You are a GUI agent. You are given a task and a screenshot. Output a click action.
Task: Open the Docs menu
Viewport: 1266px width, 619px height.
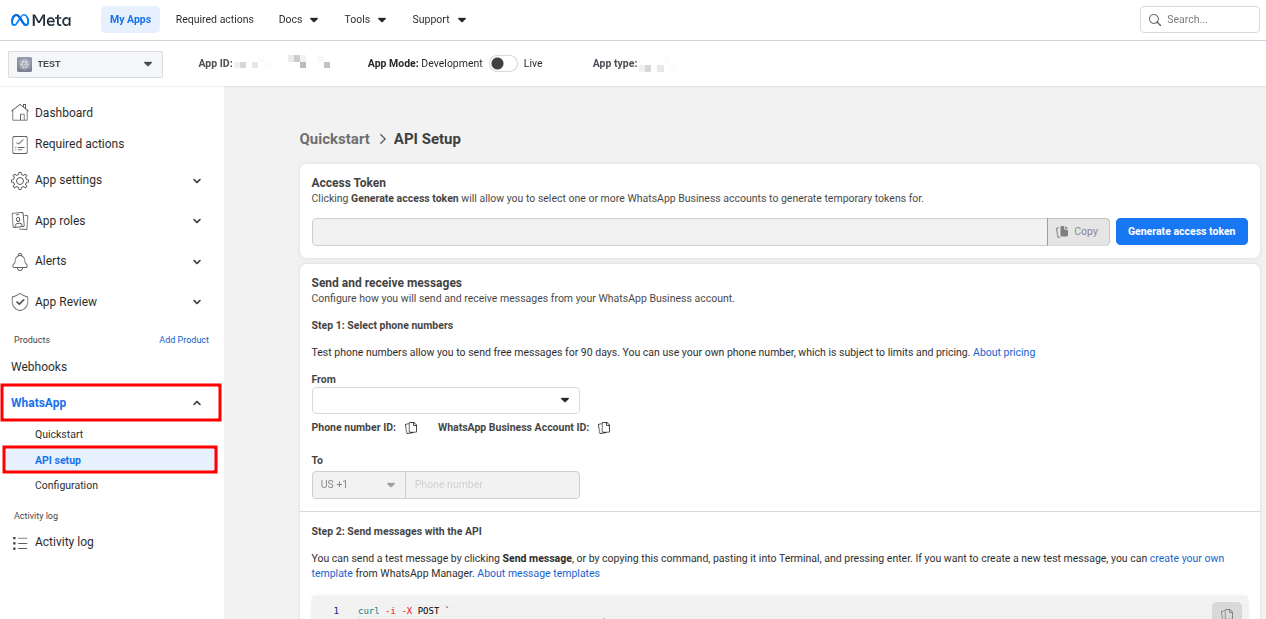[298, 19]
